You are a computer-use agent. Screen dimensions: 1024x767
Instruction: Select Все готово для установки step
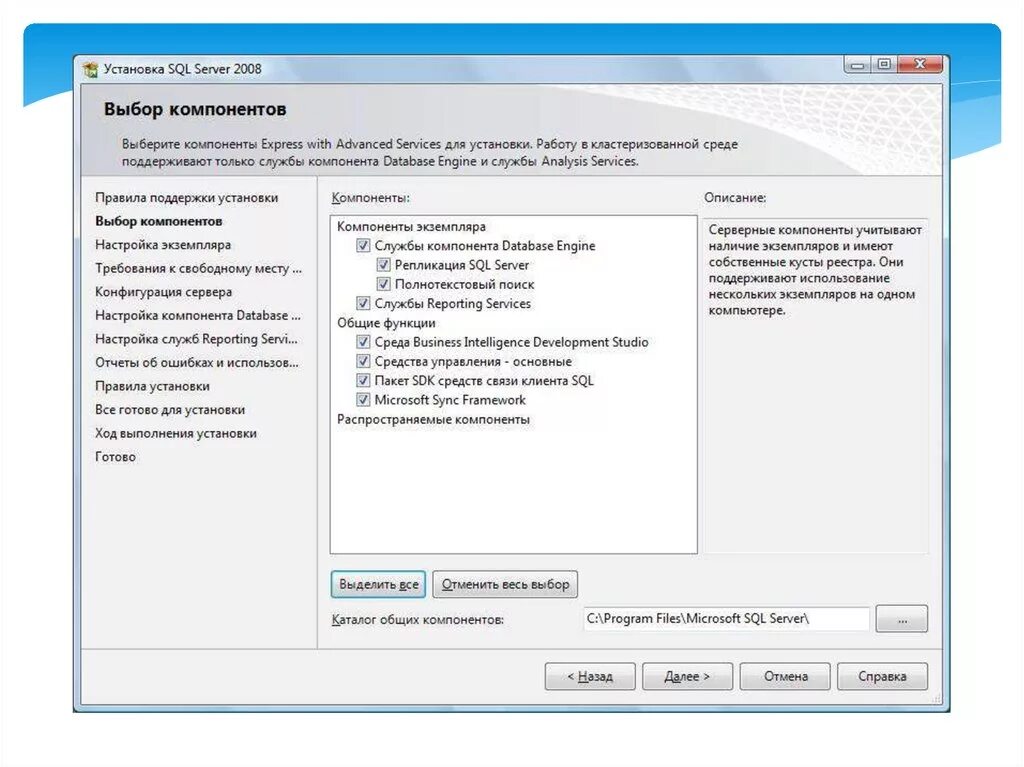point(170,410)
